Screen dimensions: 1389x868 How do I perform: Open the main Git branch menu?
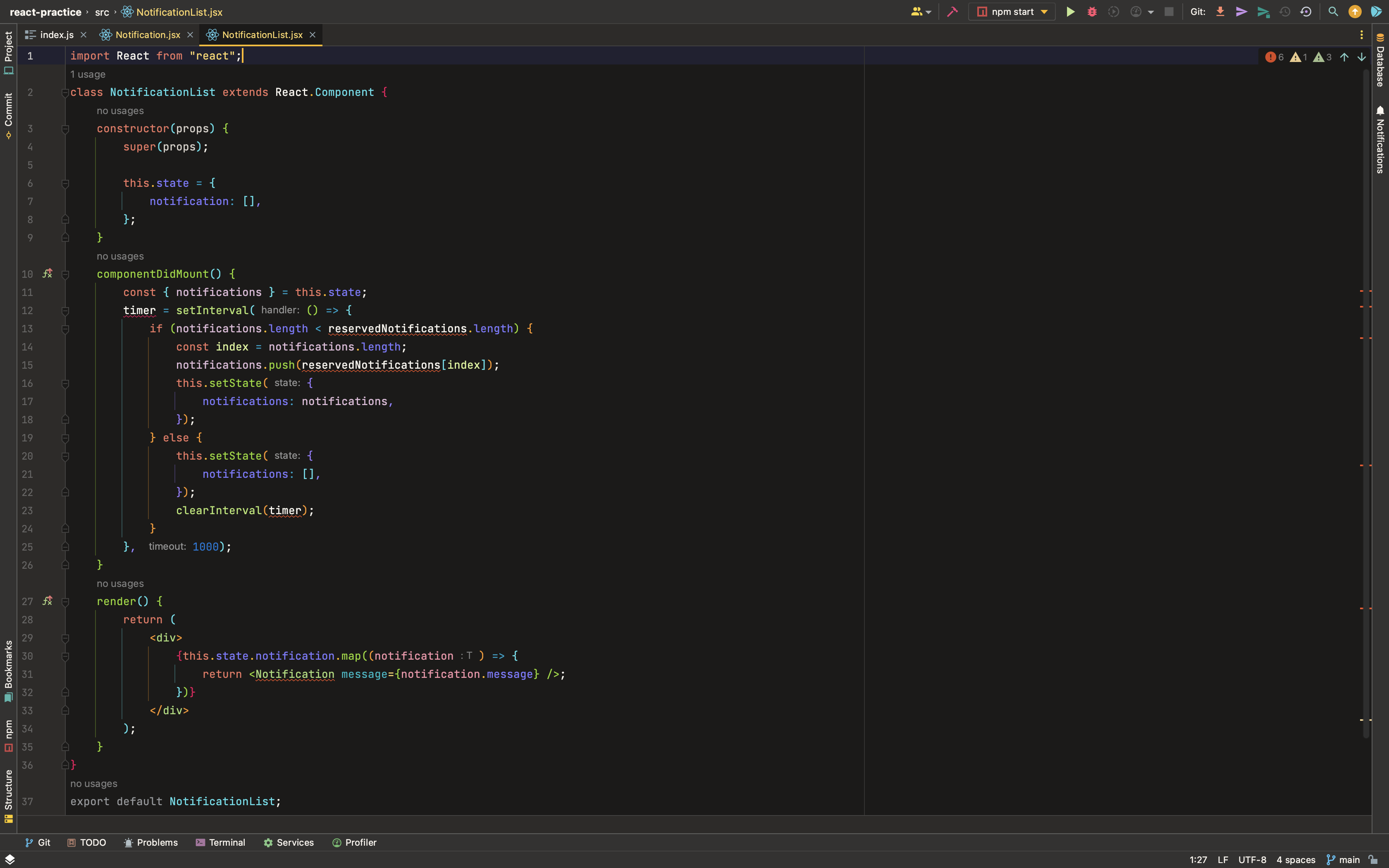coord(1343,859)
